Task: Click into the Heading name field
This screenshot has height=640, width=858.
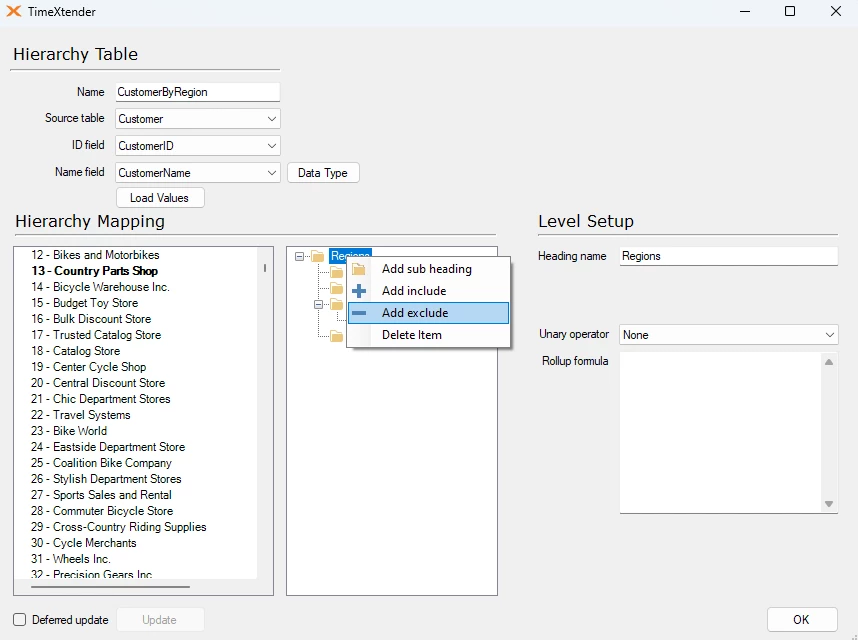Action: pos(727,256)
